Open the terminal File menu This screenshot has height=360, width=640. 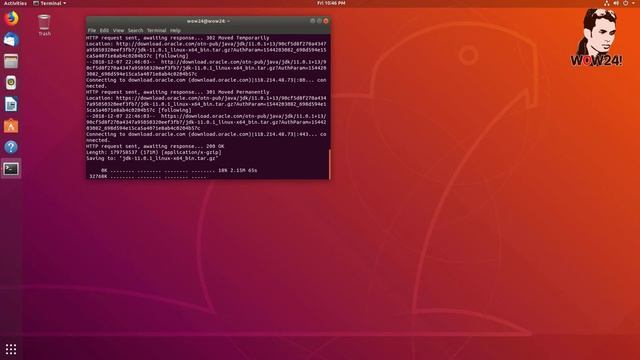[92, 30]
